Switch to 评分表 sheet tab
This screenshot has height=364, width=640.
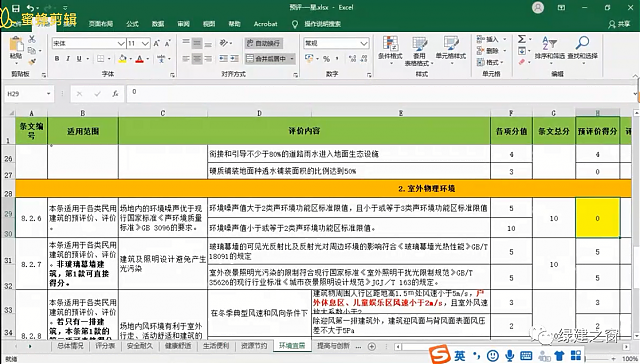click(105, 346)
